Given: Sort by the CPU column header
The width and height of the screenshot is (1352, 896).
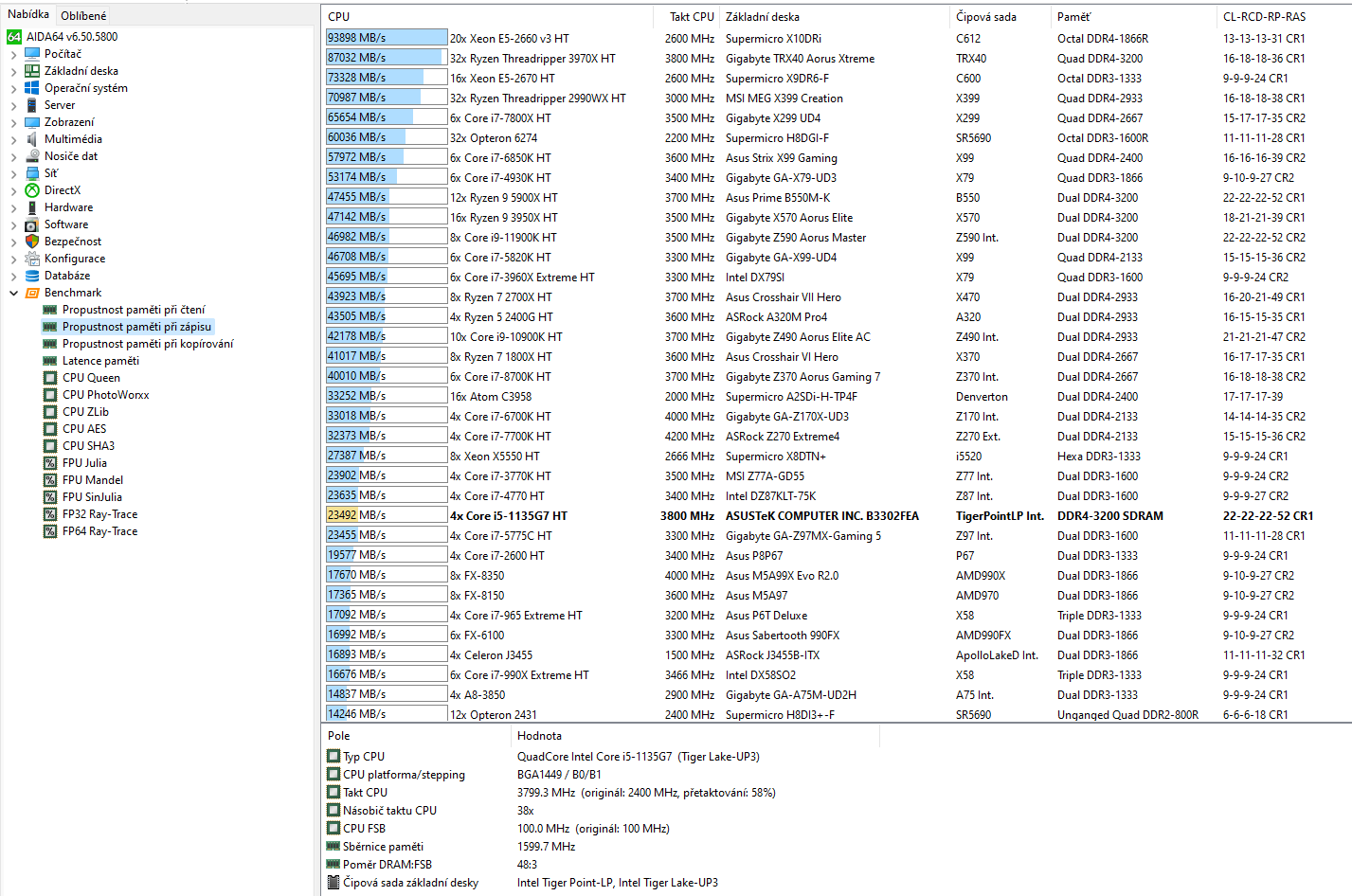Looking at the screenshot, I should pos(488,16).
